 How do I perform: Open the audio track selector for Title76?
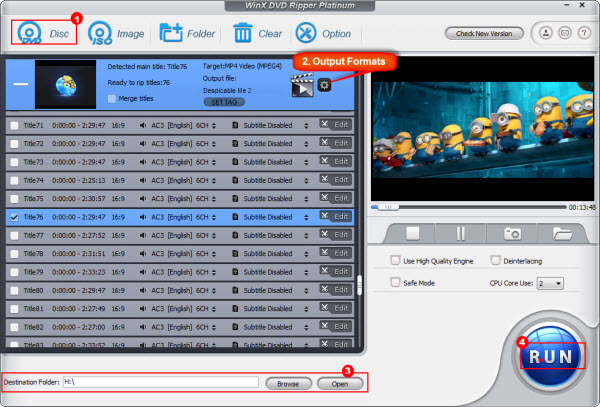[214, 217]
